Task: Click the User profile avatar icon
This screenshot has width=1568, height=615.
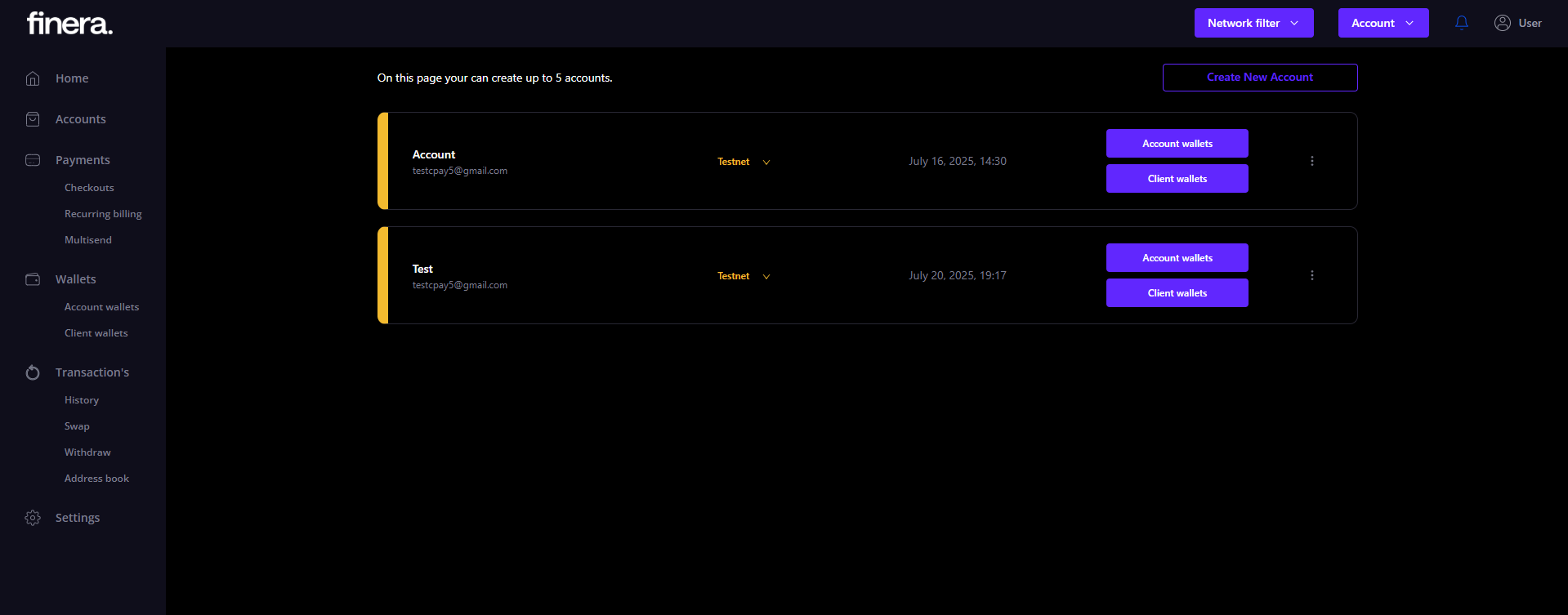Action: [1502, 23]
